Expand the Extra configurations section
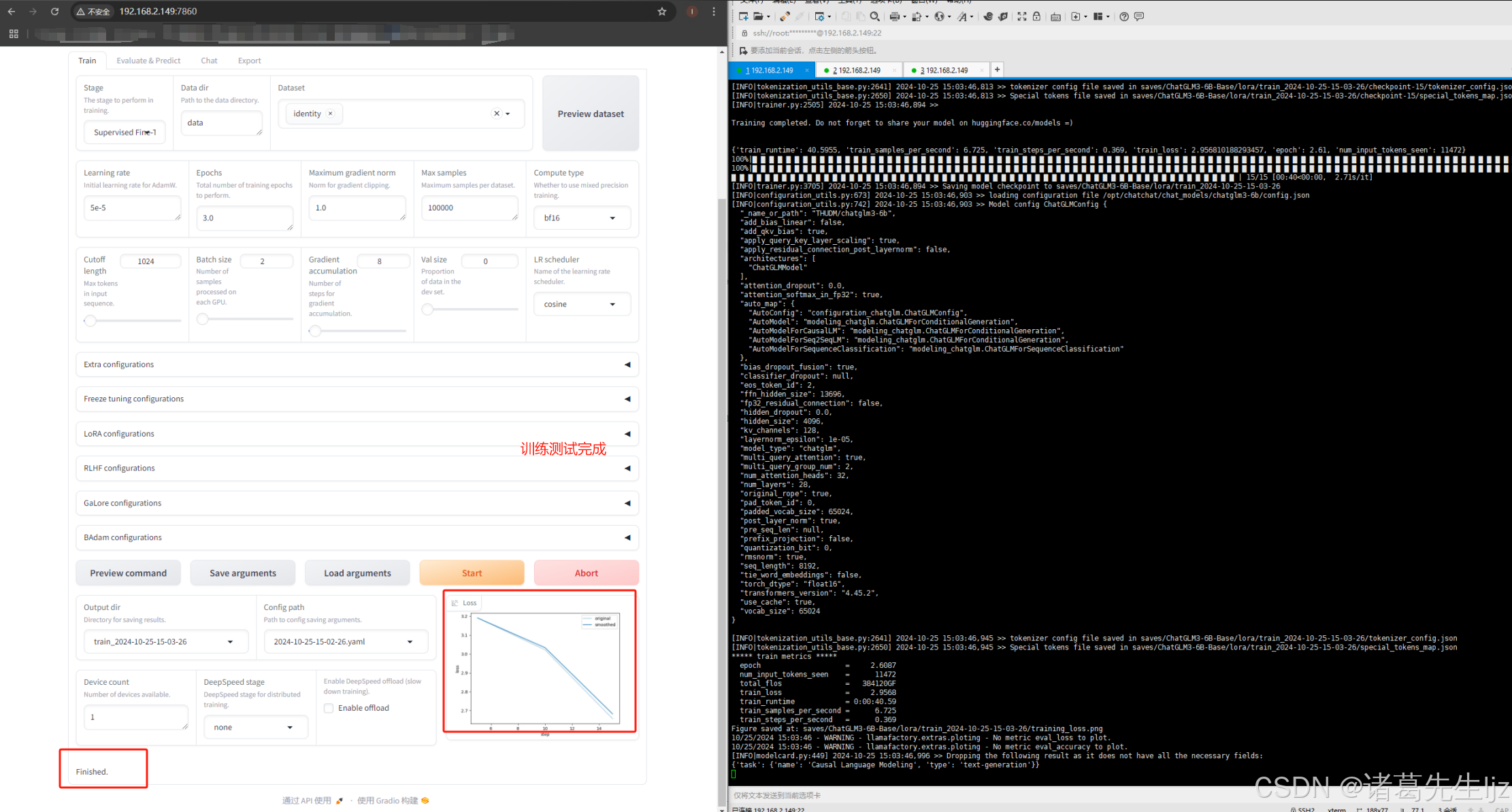1512x812 pixels. [x=357, y=365]
